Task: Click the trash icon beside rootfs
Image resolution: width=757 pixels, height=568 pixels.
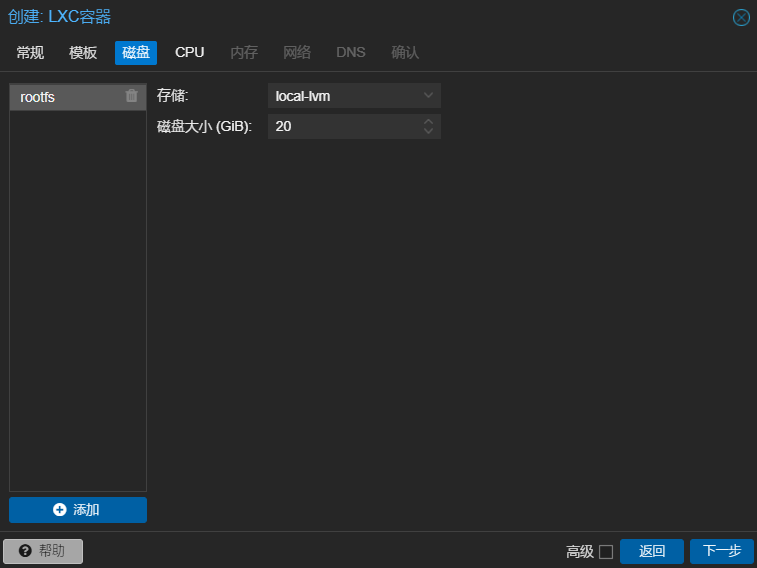Action: click(131, 96)
